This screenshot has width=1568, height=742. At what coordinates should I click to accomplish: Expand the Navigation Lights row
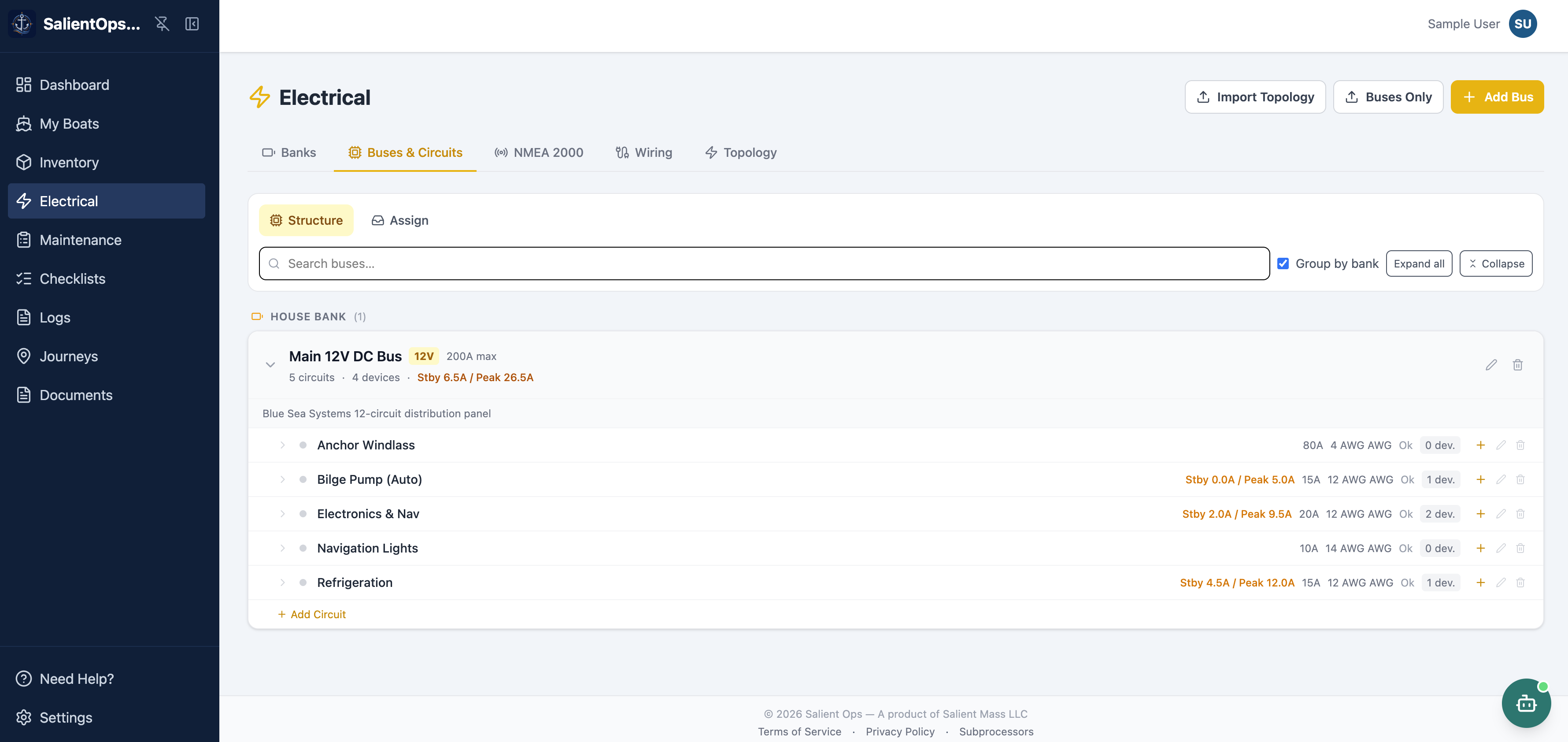pyautogui.click(x=282, y=549)
